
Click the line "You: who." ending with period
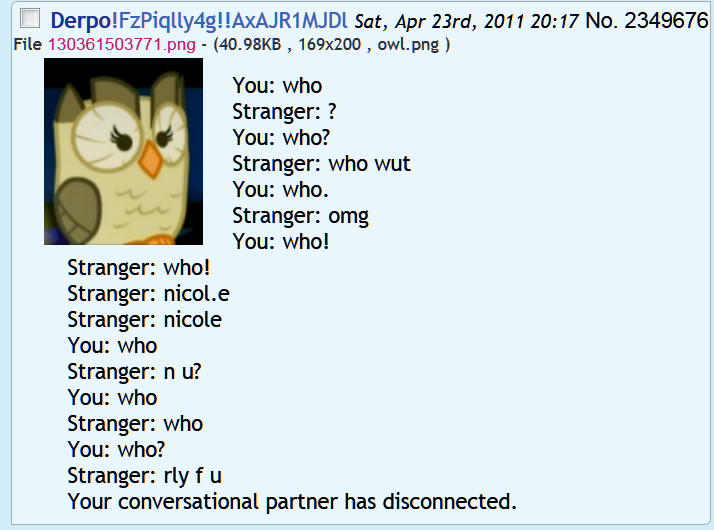tap(280, 190)
